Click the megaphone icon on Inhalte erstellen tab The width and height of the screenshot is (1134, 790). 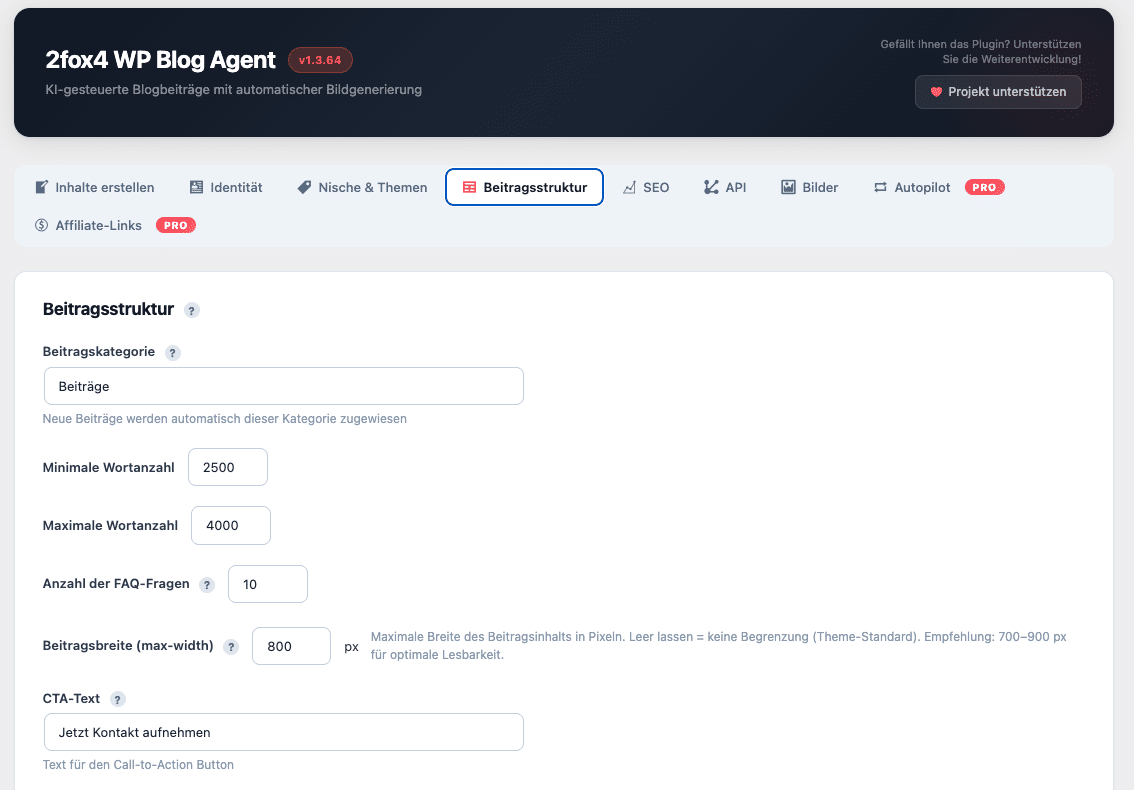pos(43,186)
